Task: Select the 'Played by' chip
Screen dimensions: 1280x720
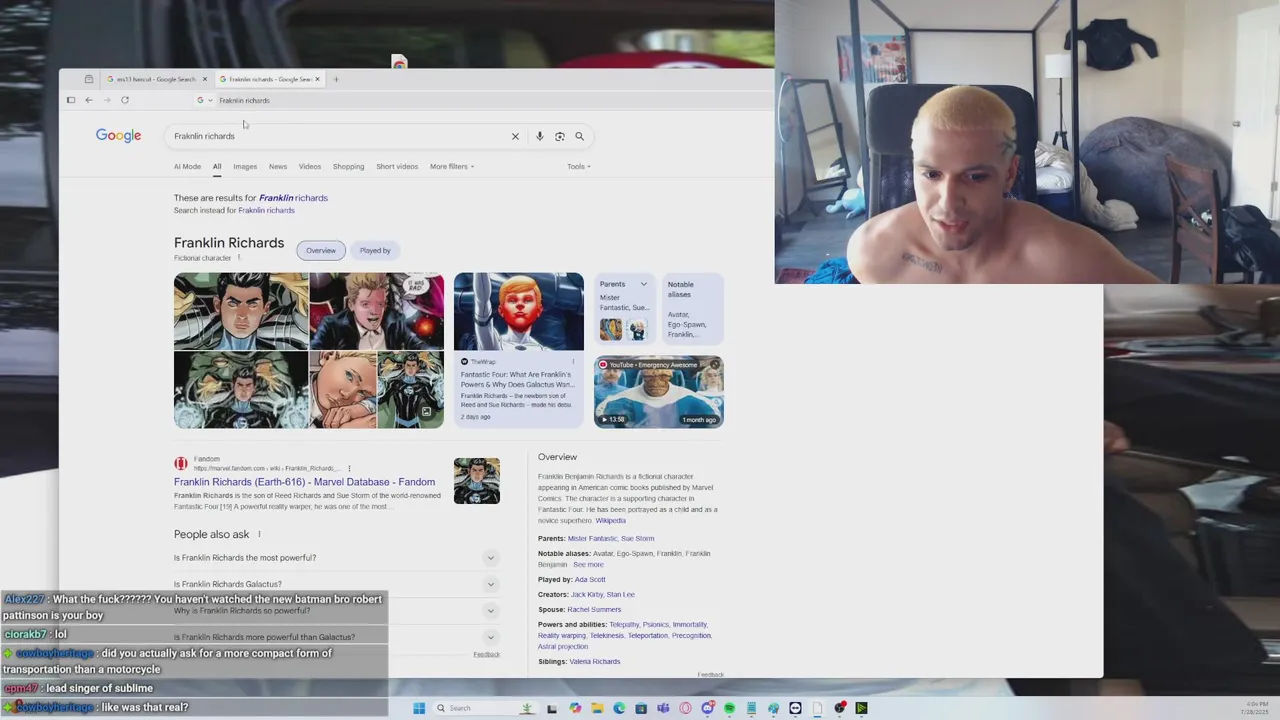Action: click(x=375, y=250)
